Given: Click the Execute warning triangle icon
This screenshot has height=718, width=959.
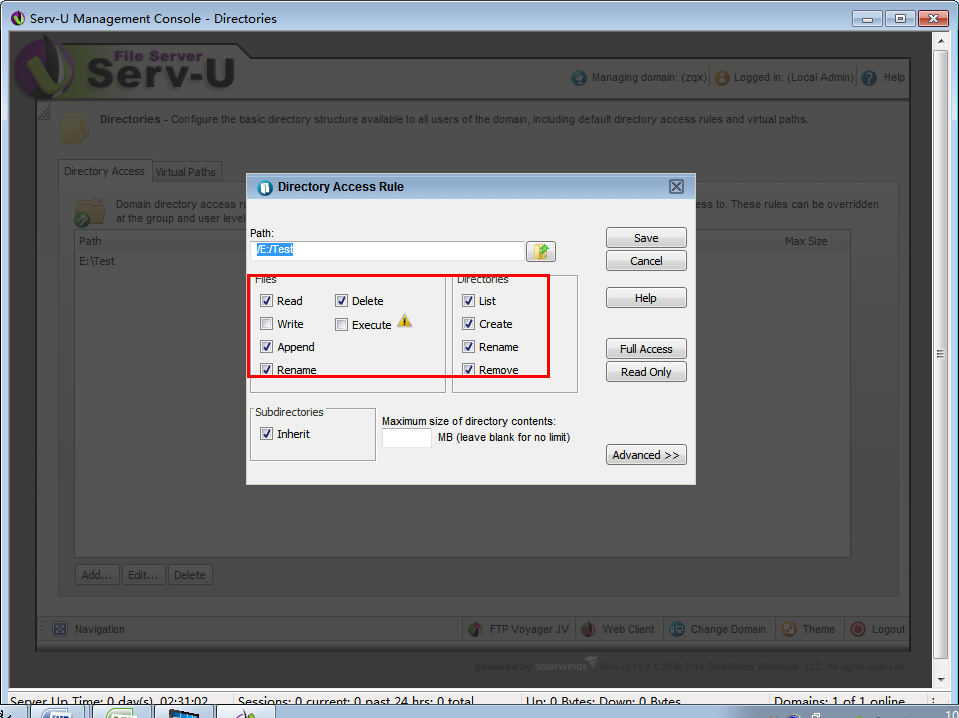Looking at the screenshot, I should click(404, 321).
